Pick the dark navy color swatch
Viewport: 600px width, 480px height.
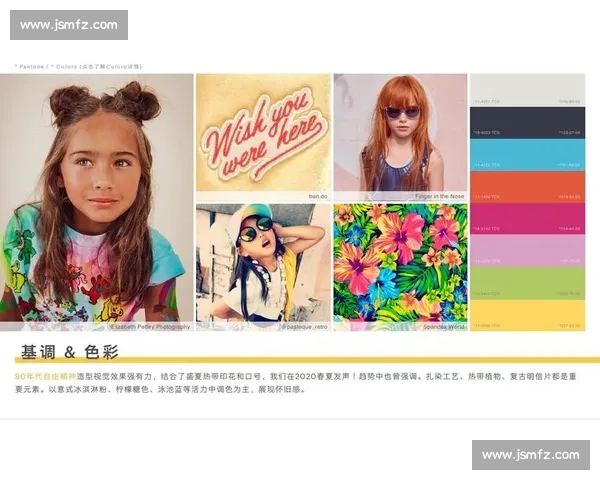(x=527, y=122)
